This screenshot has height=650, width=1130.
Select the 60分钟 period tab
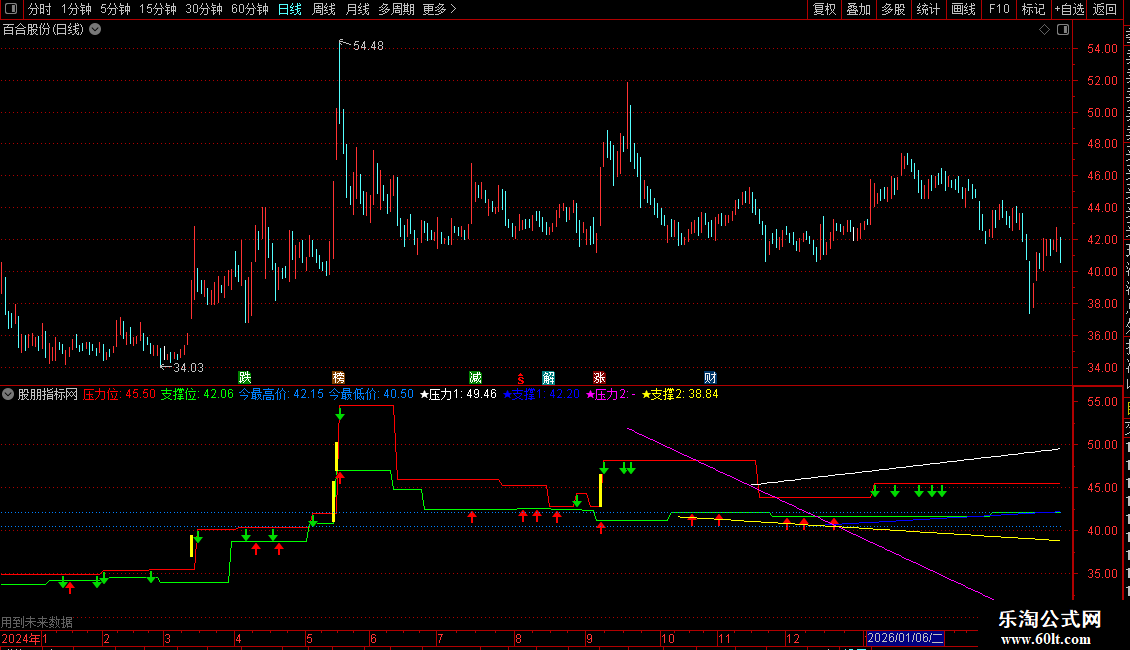249,9
